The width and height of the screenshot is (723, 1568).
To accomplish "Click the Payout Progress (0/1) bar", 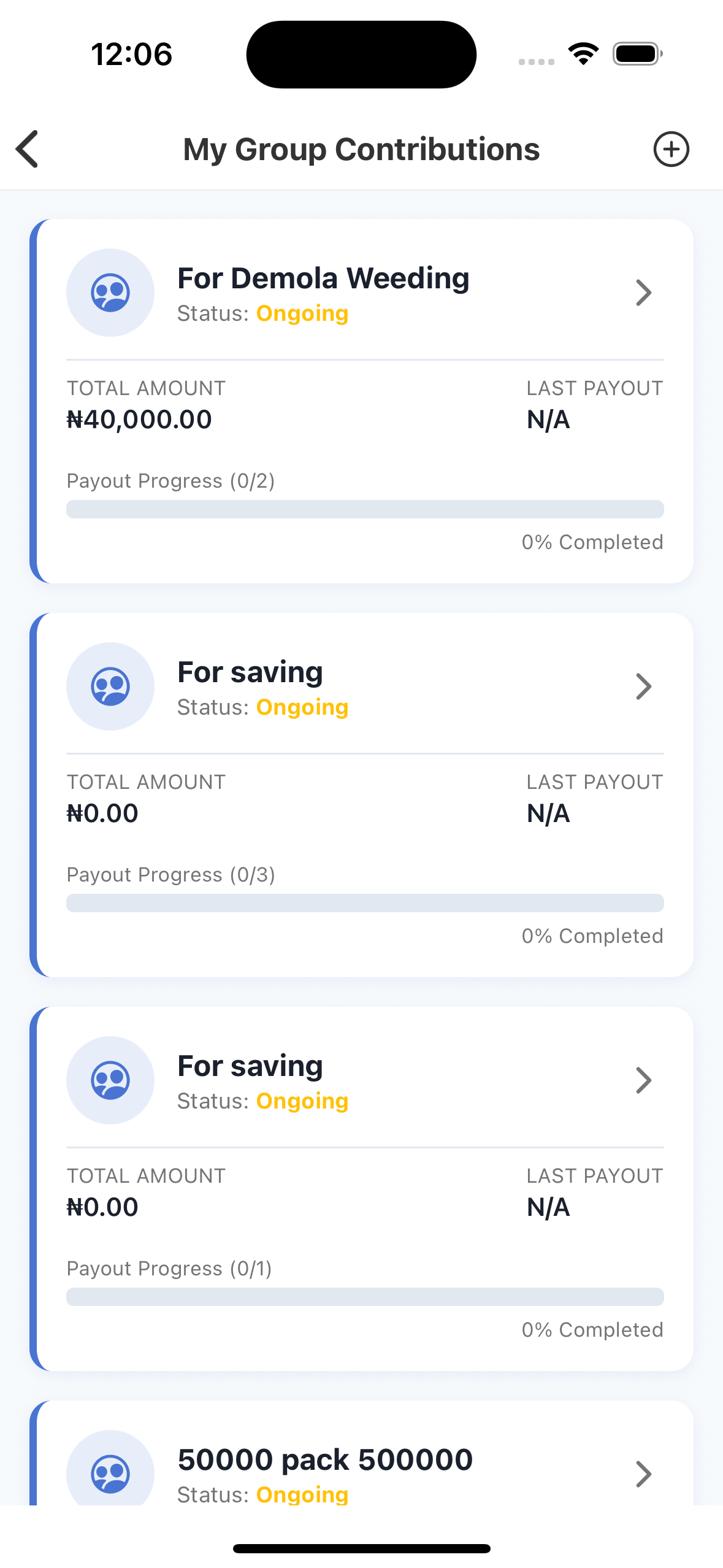I will pyautogui.click(x=365, y=1297).
